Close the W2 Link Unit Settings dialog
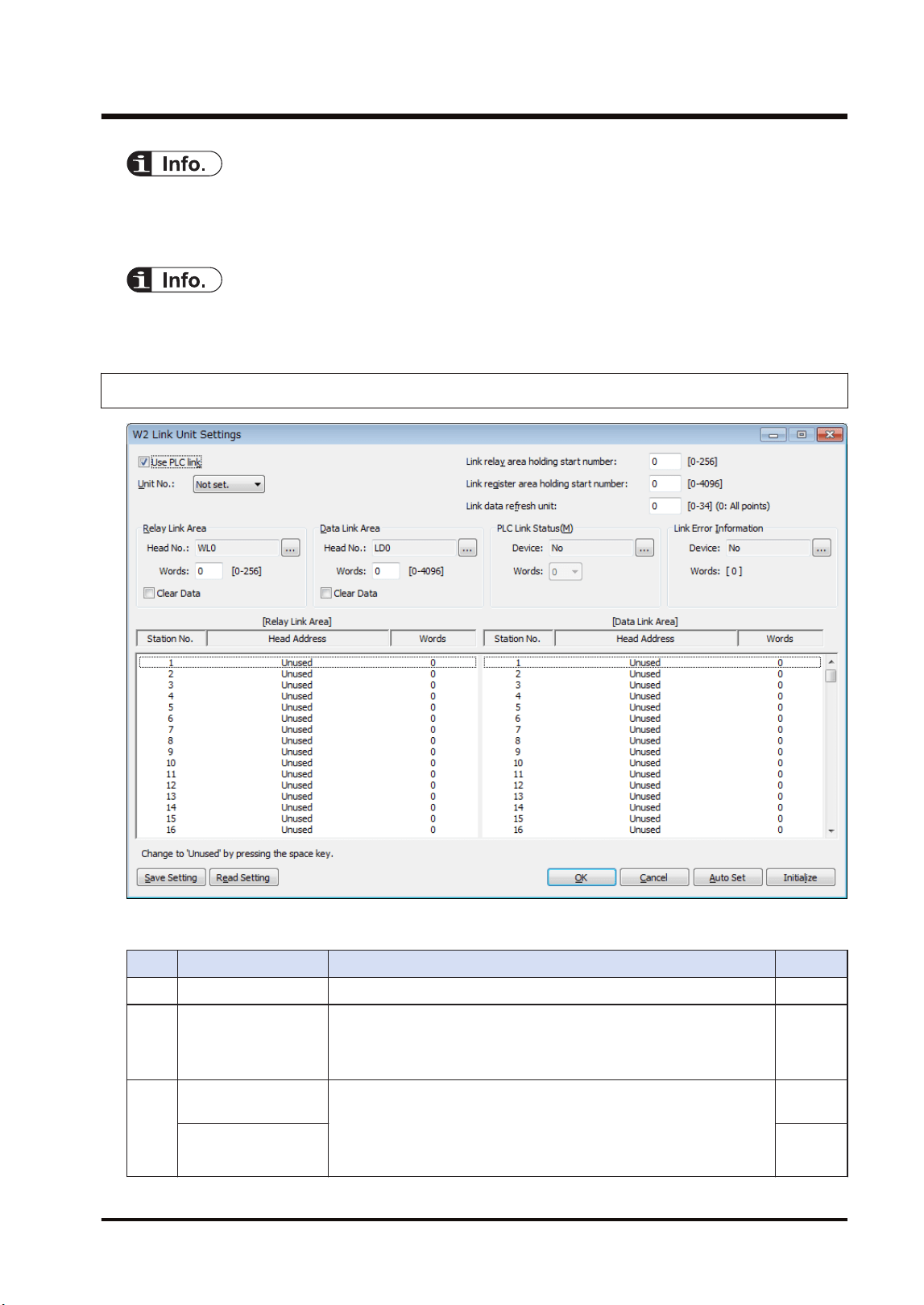The image size is (924, 1305). (x=830, y=434)
